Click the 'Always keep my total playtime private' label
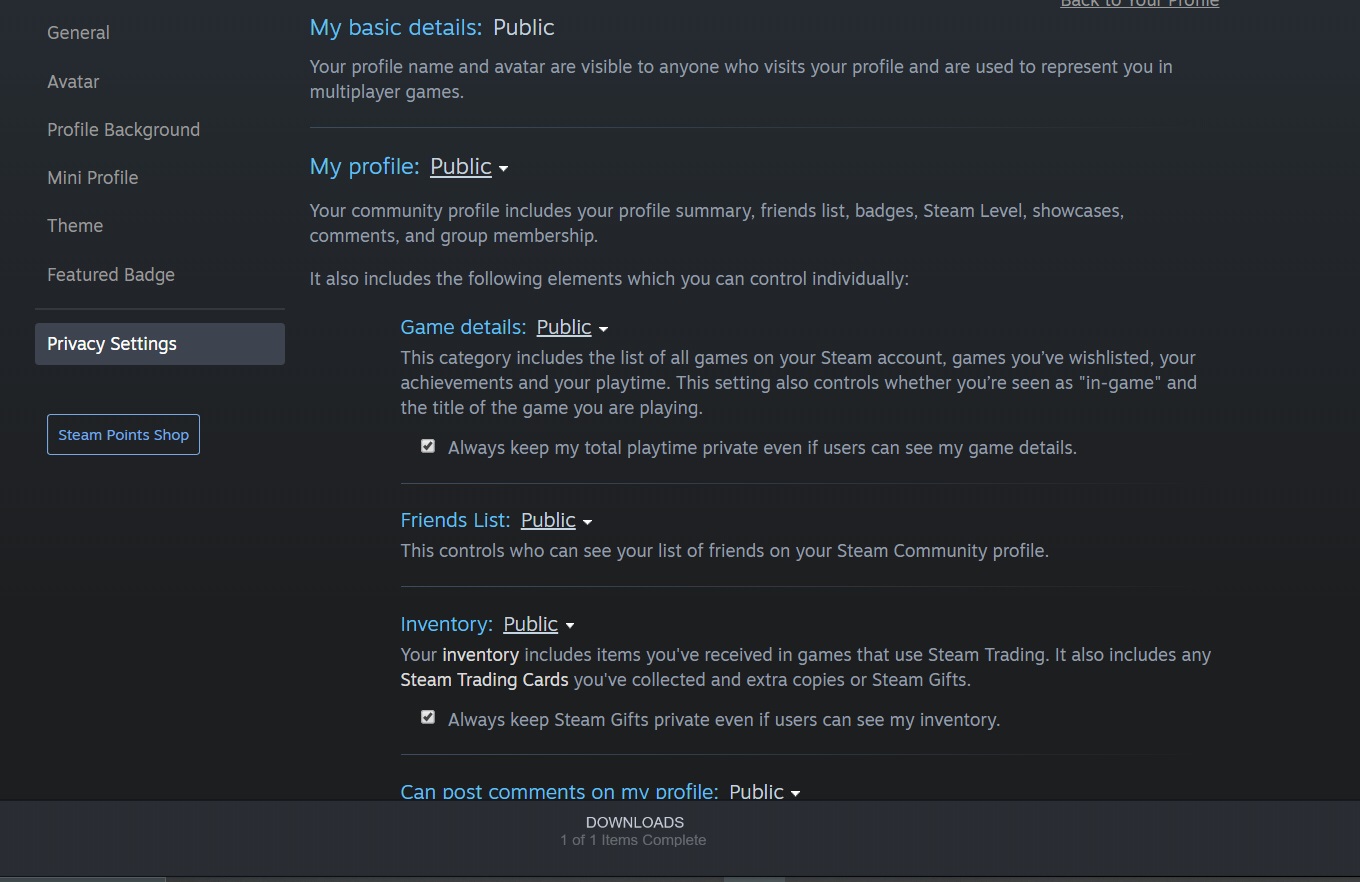1360x882 pixels. (762, 448)
